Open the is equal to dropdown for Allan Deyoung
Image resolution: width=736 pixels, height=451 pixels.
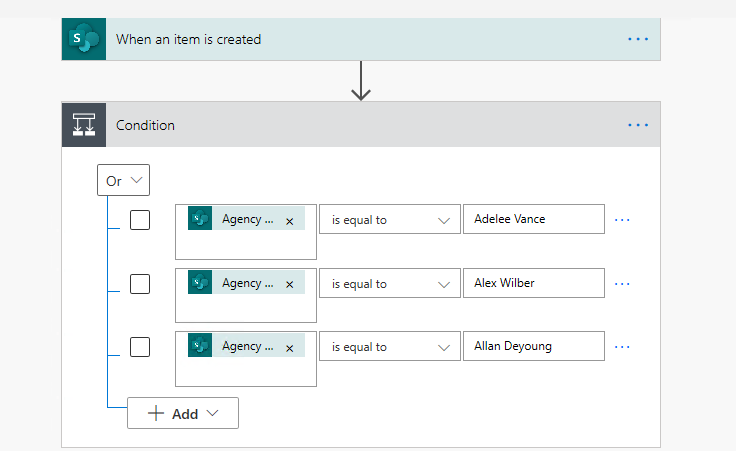coord(389,347)
